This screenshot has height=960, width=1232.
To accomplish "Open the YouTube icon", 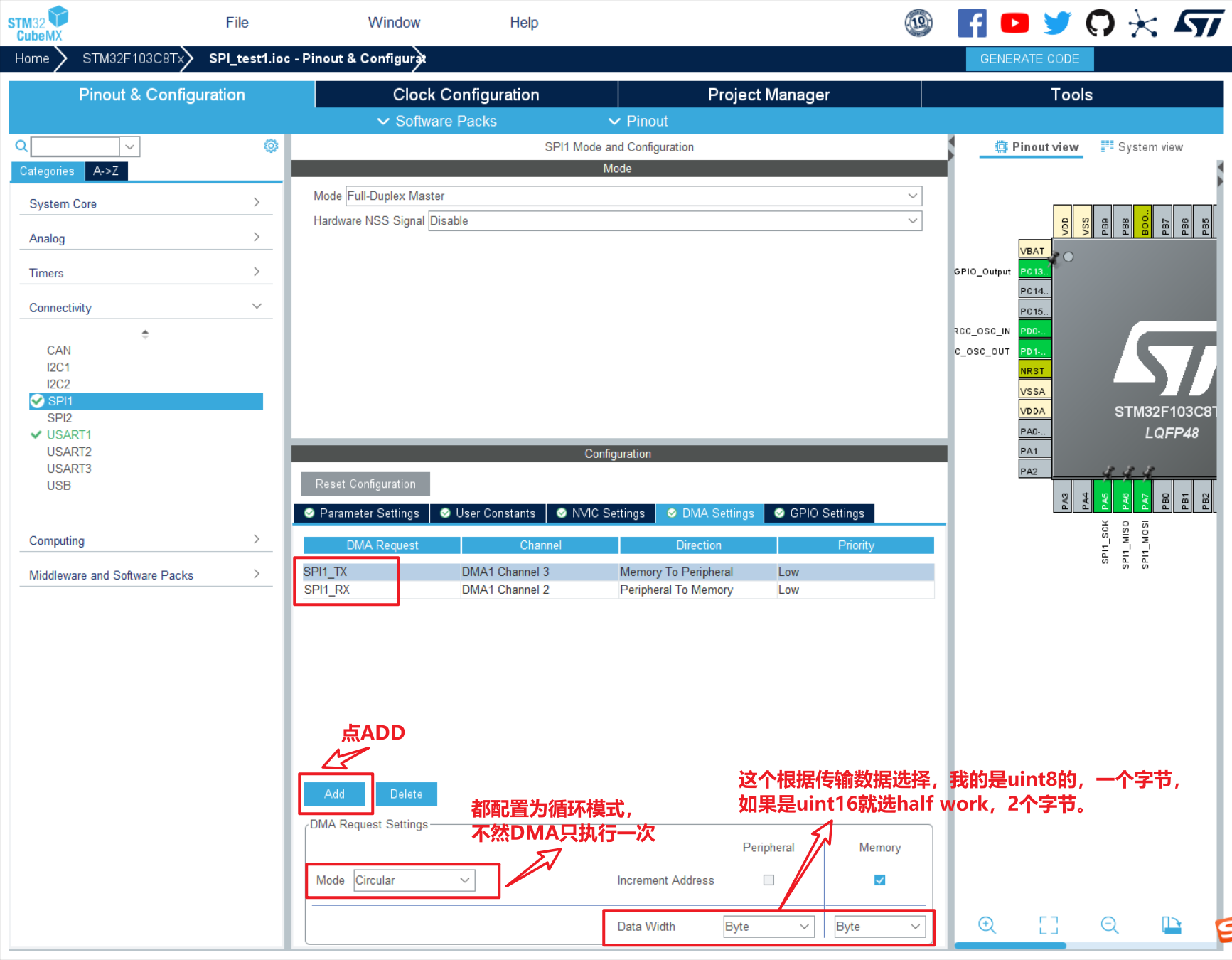I will click(x=1014, y=23).
